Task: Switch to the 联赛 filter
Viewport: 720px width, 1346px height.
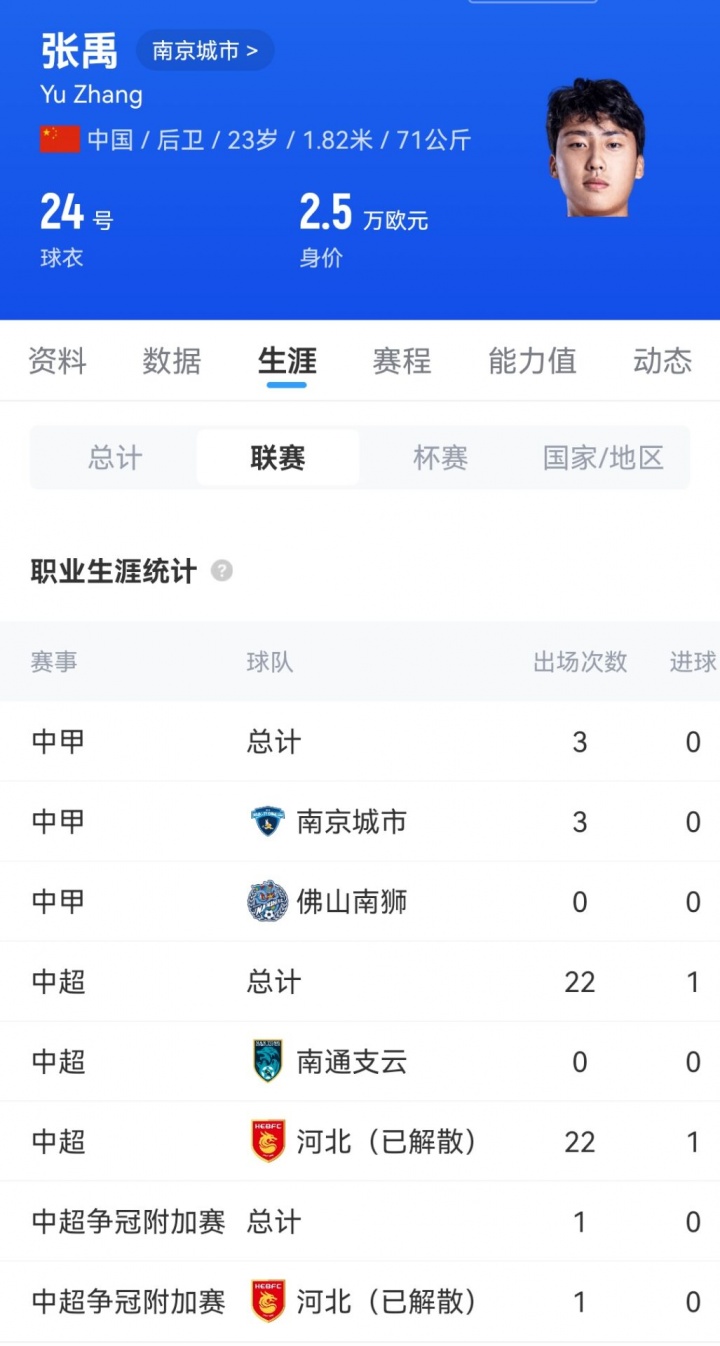Action: [277, 457]
